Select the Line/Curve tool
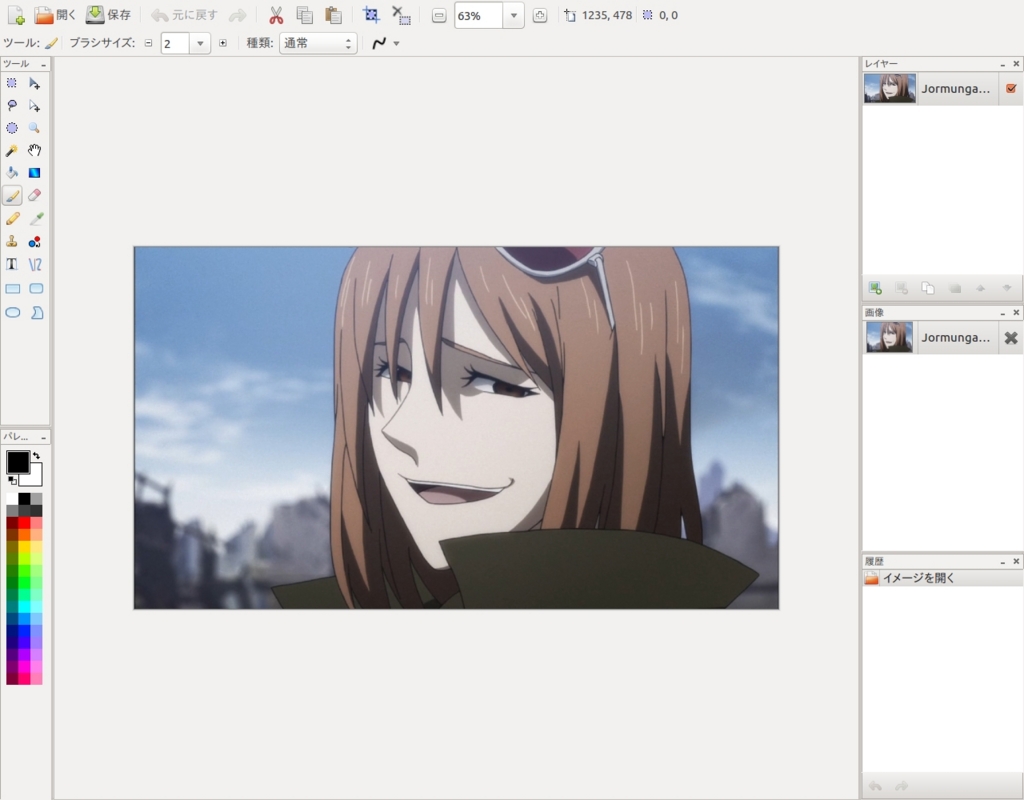Viewport: 1024px width, 800px height. (35, 264)
